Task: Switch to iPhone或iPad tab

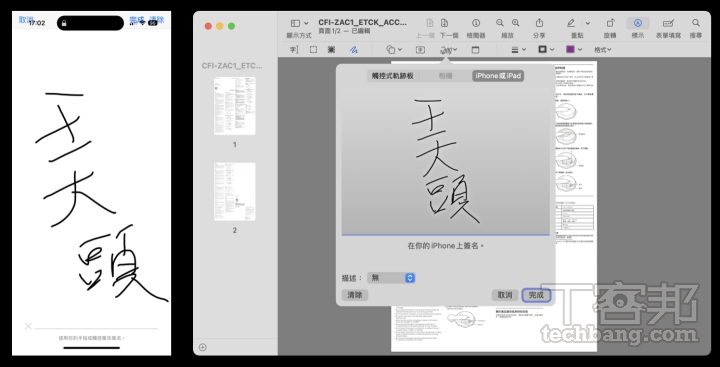Action: [x=498, y=76]
